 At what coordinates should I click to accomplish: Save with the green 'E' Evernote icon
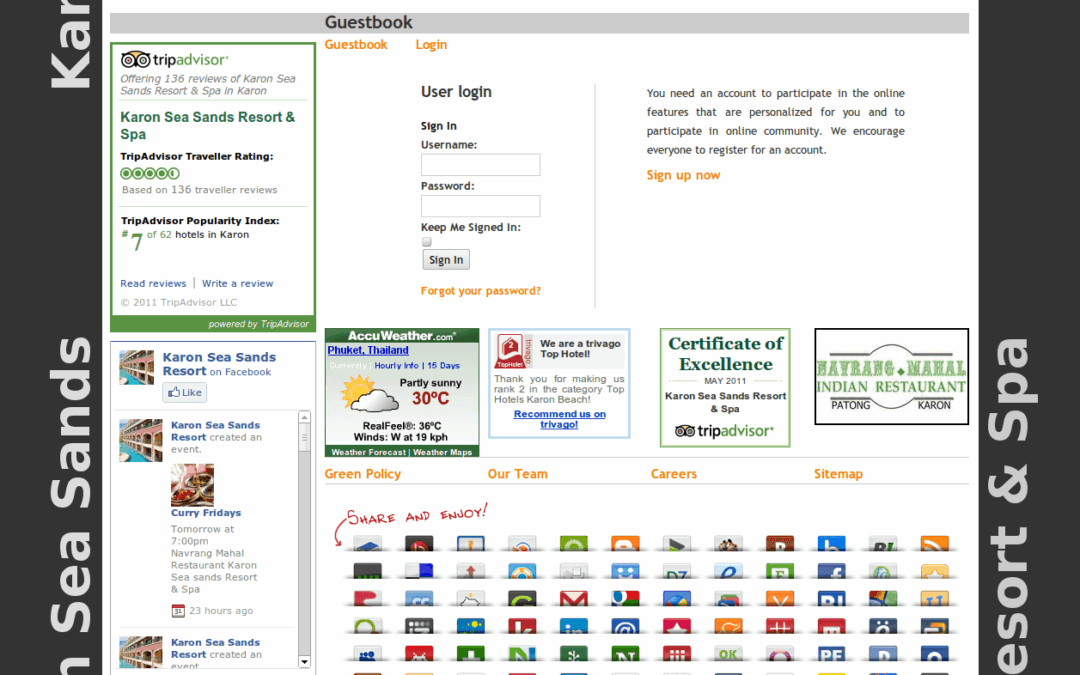[780, 571]
